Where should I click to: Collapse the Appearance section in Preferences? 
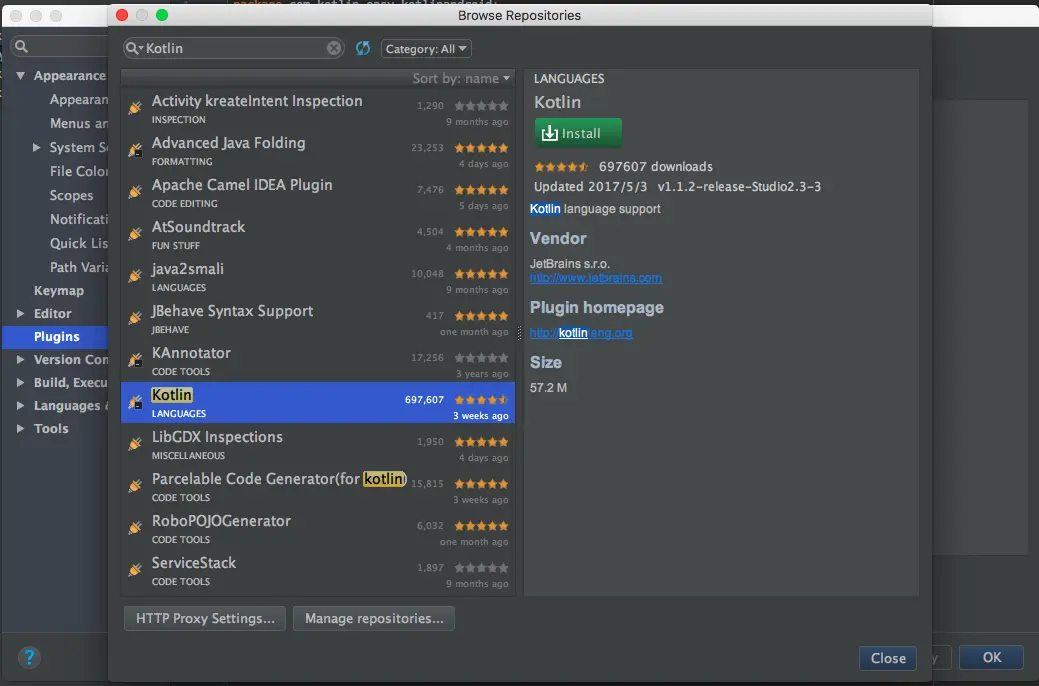point(21,76)
